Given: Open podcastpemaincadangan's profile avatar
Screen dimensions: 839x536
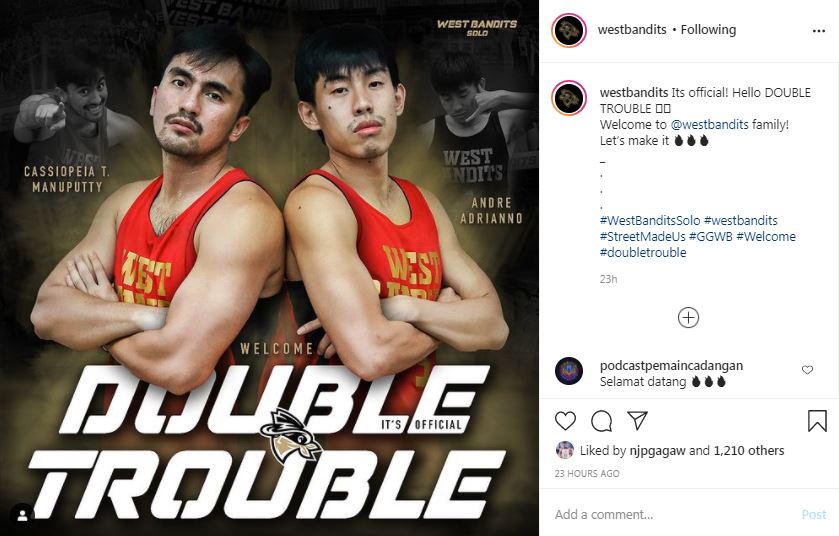Looking at the screenshot, I should point(569,371).
